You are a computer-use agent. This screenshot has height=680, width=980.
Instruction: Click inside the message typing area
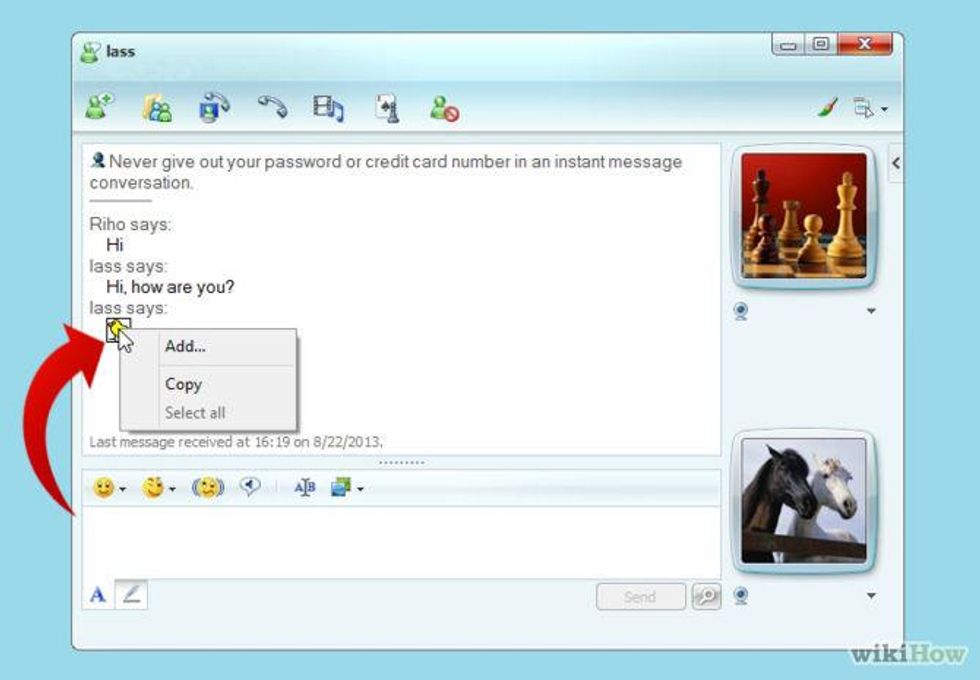tap(400, 540)
